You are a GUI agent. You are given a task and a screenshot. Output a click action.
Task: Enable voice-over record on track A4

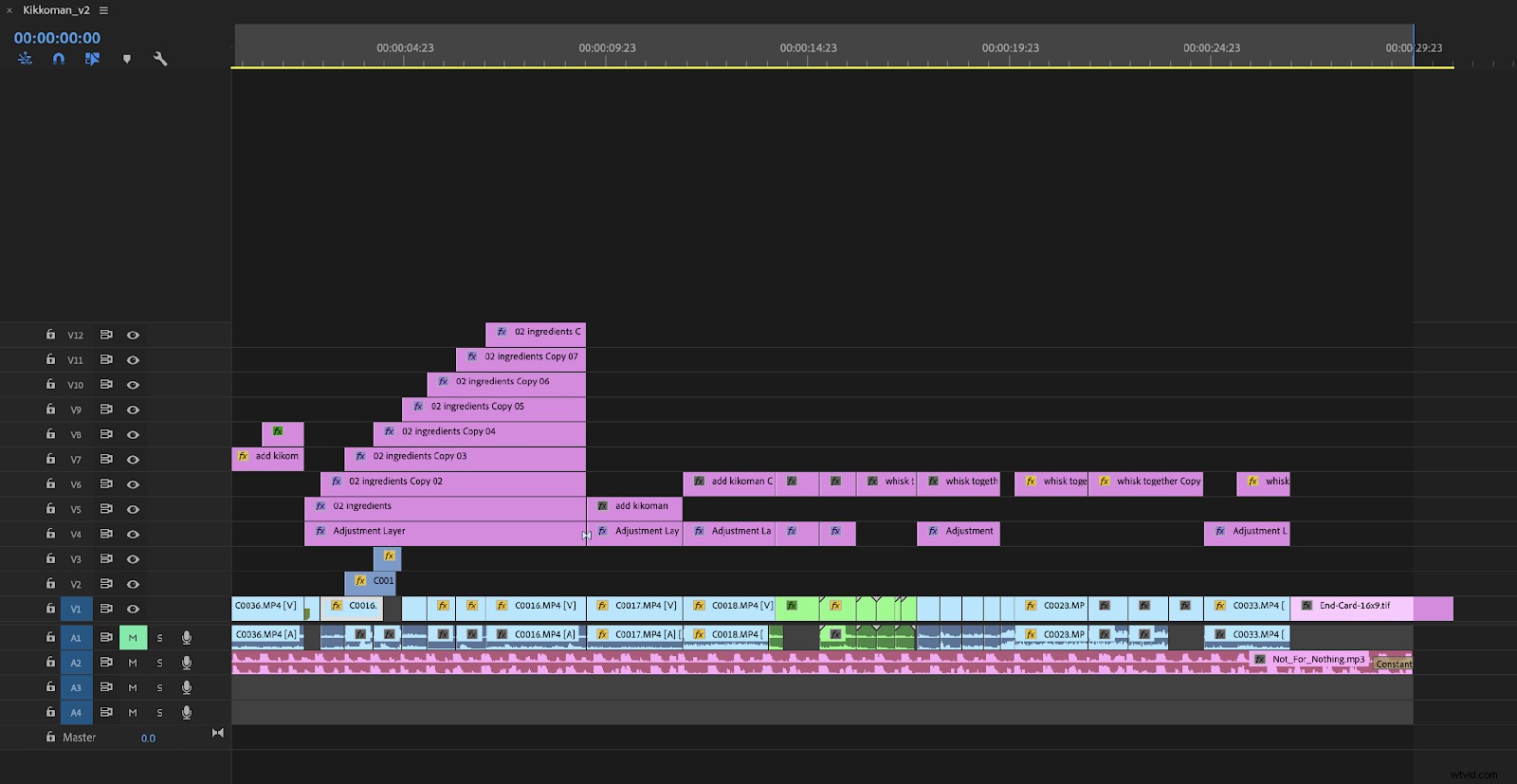pyautogui.click(x=187, y=712)
